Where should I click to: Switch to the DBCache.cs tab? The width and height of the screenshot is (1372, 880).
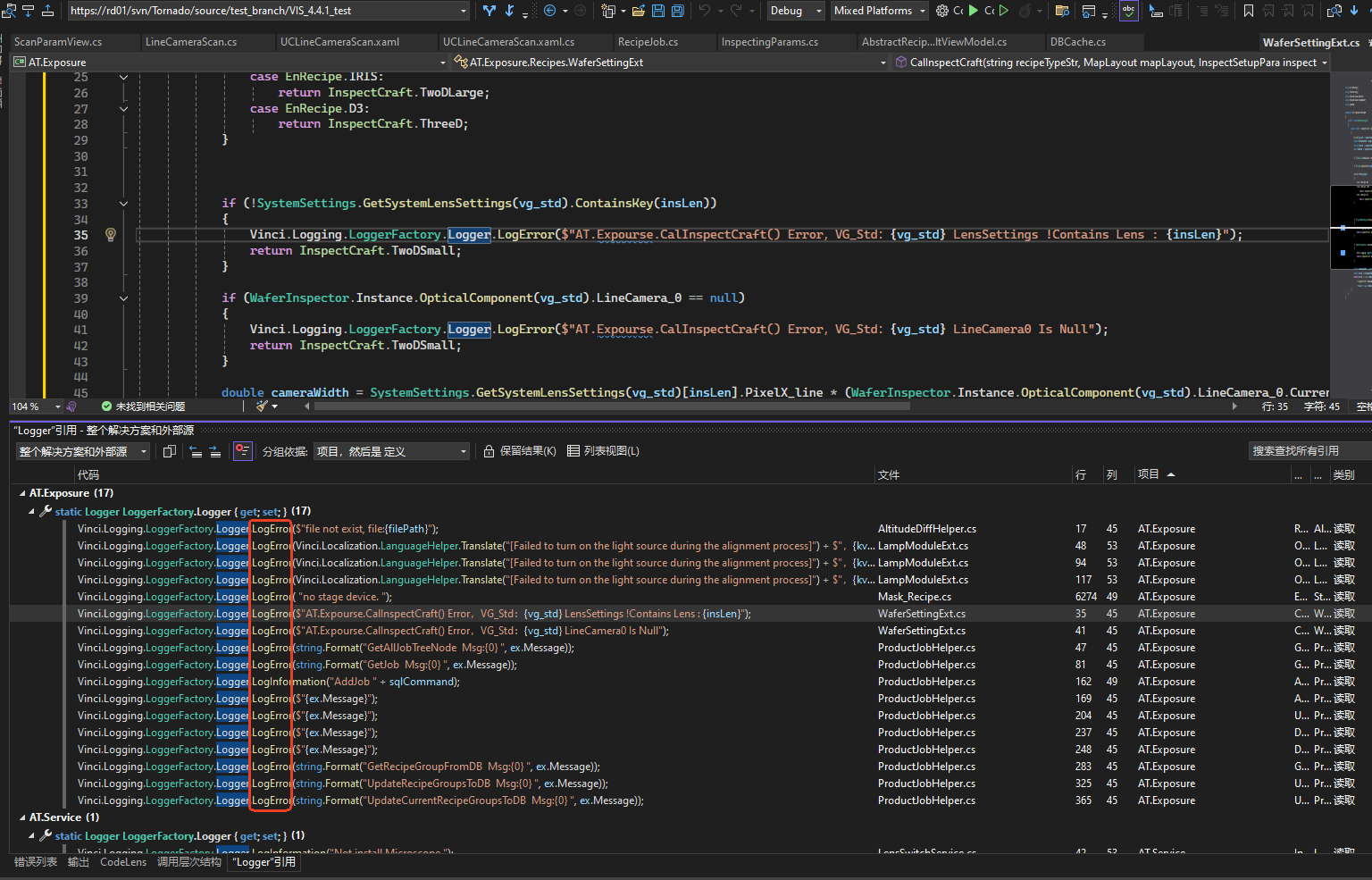(1077, 42)
